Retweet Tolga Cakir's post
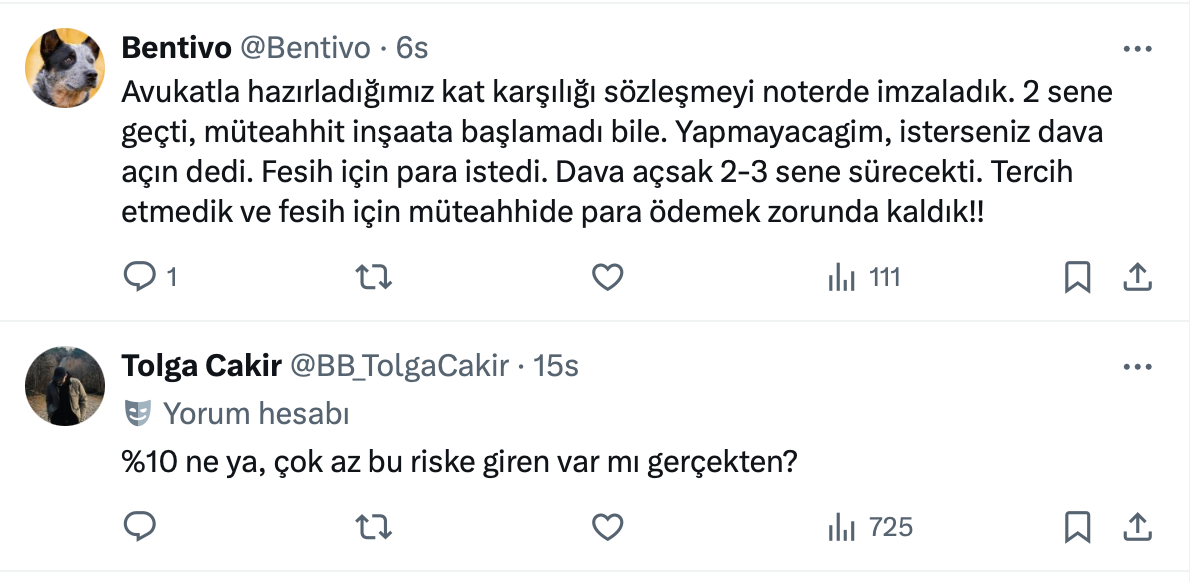Image resolution: width=1190 pixels, height=582 pixels. [x=373, y=526]
